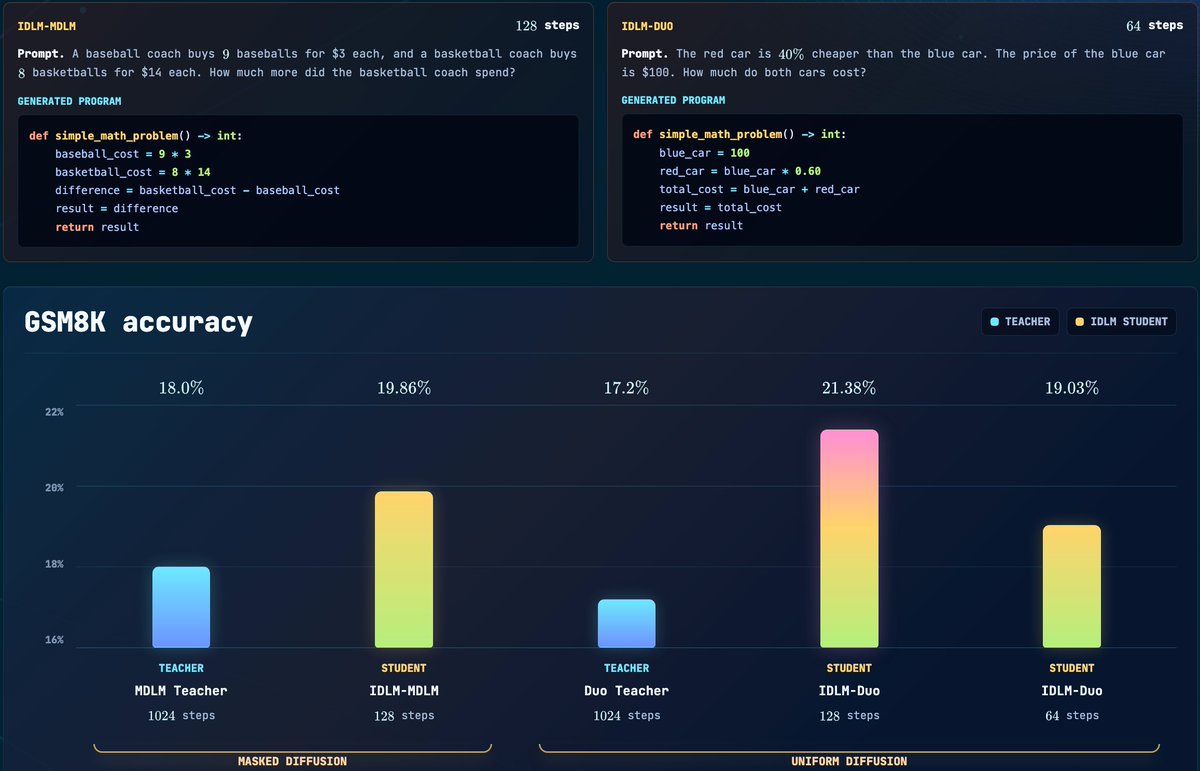
Task: Click the red_car = blue_car * 0.60 line
Action: pos(740,171)
